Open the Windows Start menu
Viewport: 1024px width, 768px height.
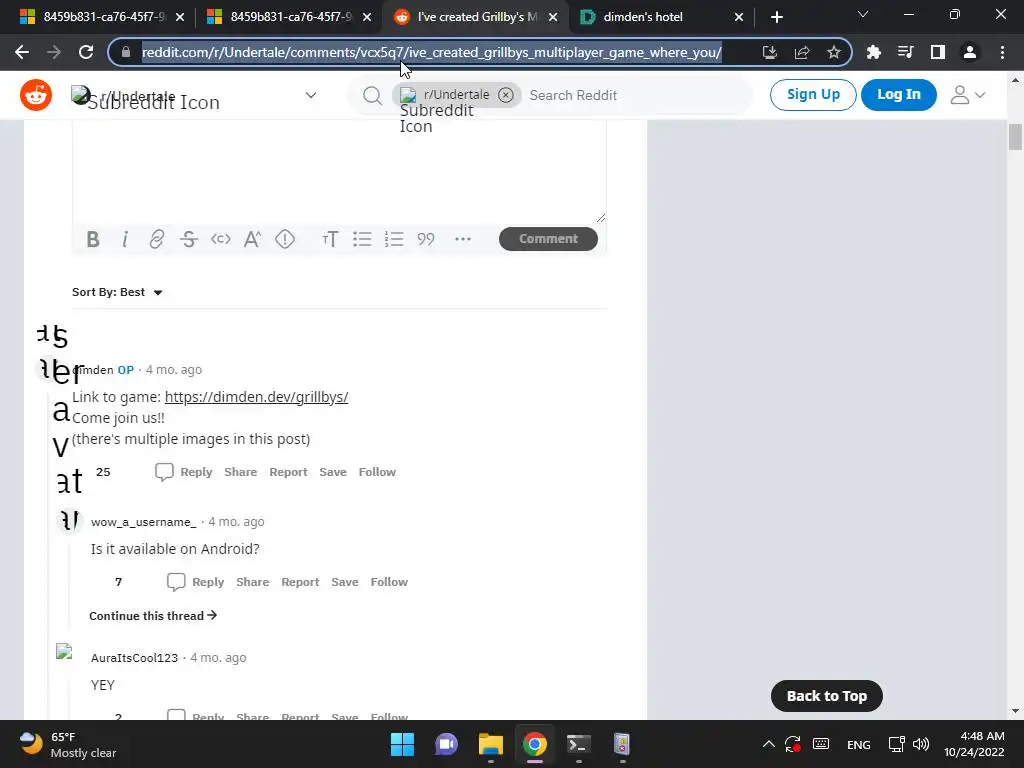[x=402, y=744]
